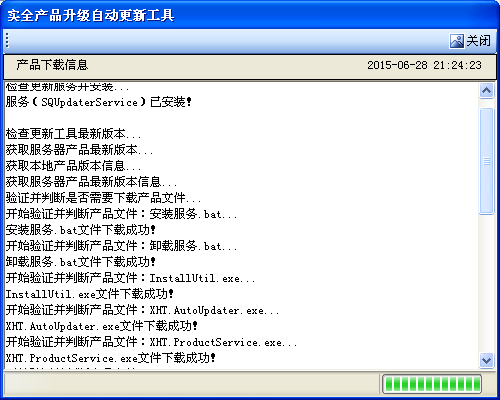Select the 安装服务.bat文件下载成功 log line

(81, 230)
